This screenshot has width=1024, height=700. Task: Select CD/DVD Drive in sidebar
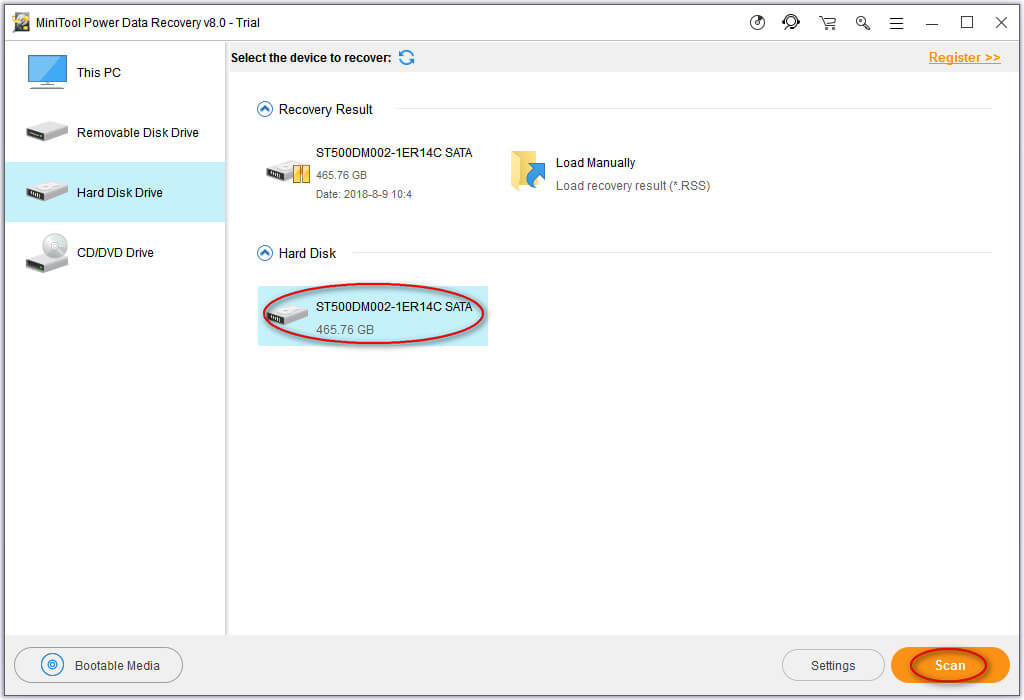point(115,253)
